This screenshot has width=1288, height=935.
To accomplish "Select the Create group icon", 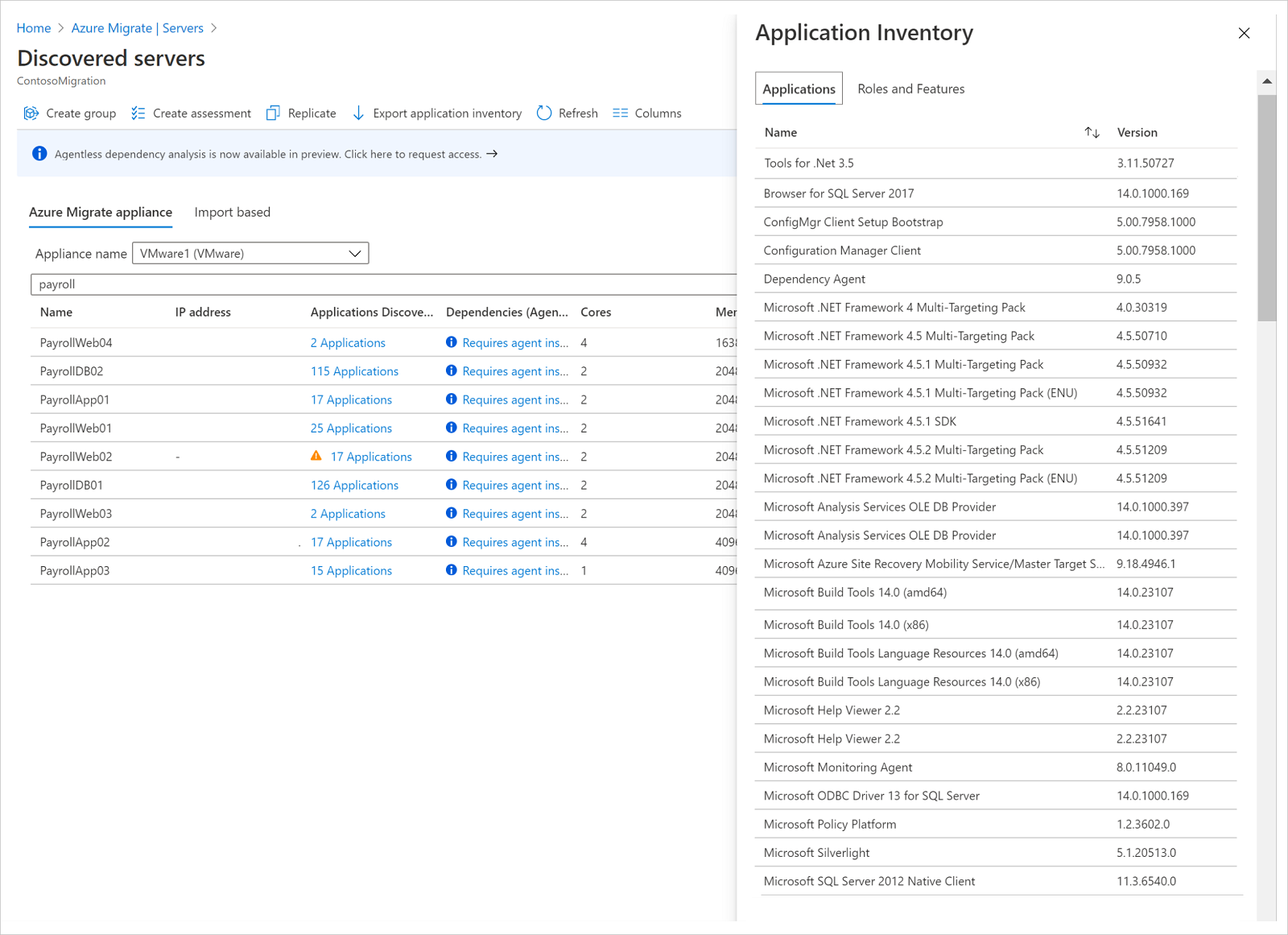I will [x=31, y=113].
